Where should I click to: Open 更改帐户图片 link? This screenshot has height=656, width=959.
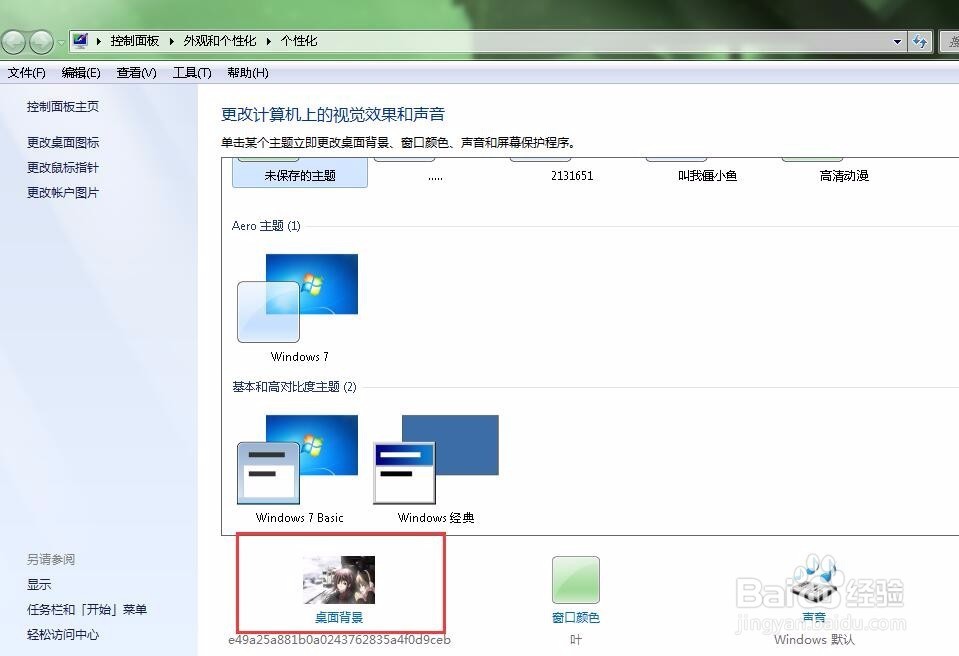pos(62,193)
